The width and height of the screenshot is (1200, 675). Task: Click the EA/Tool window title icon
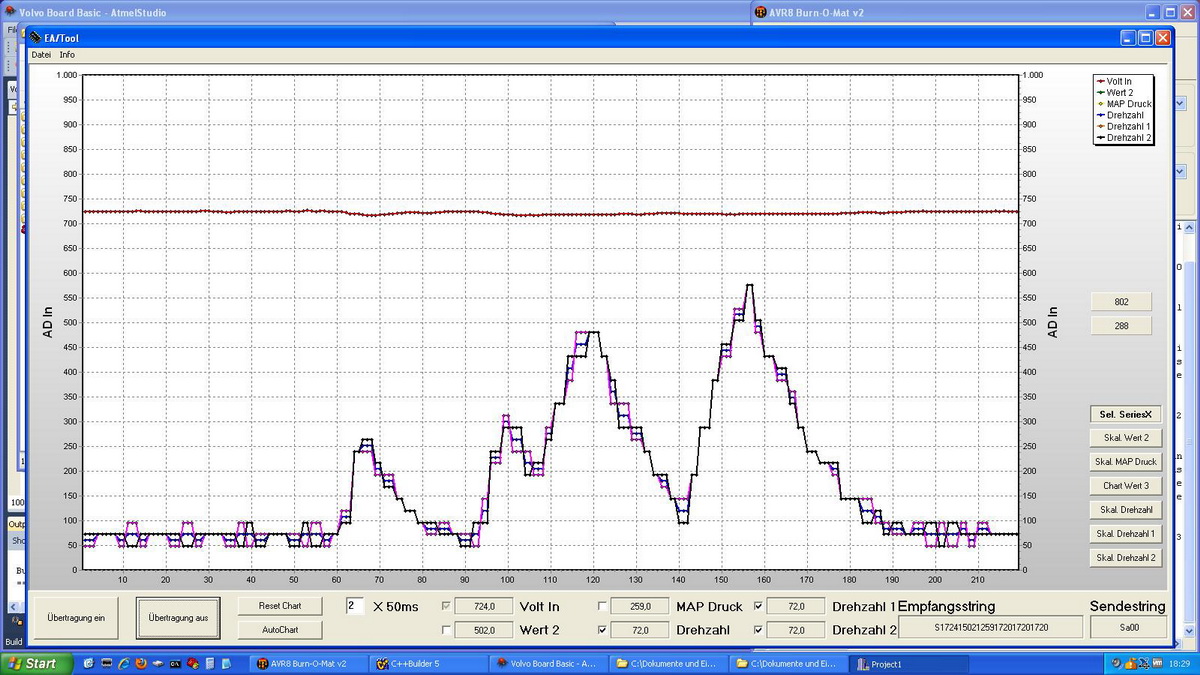[36, 37]
